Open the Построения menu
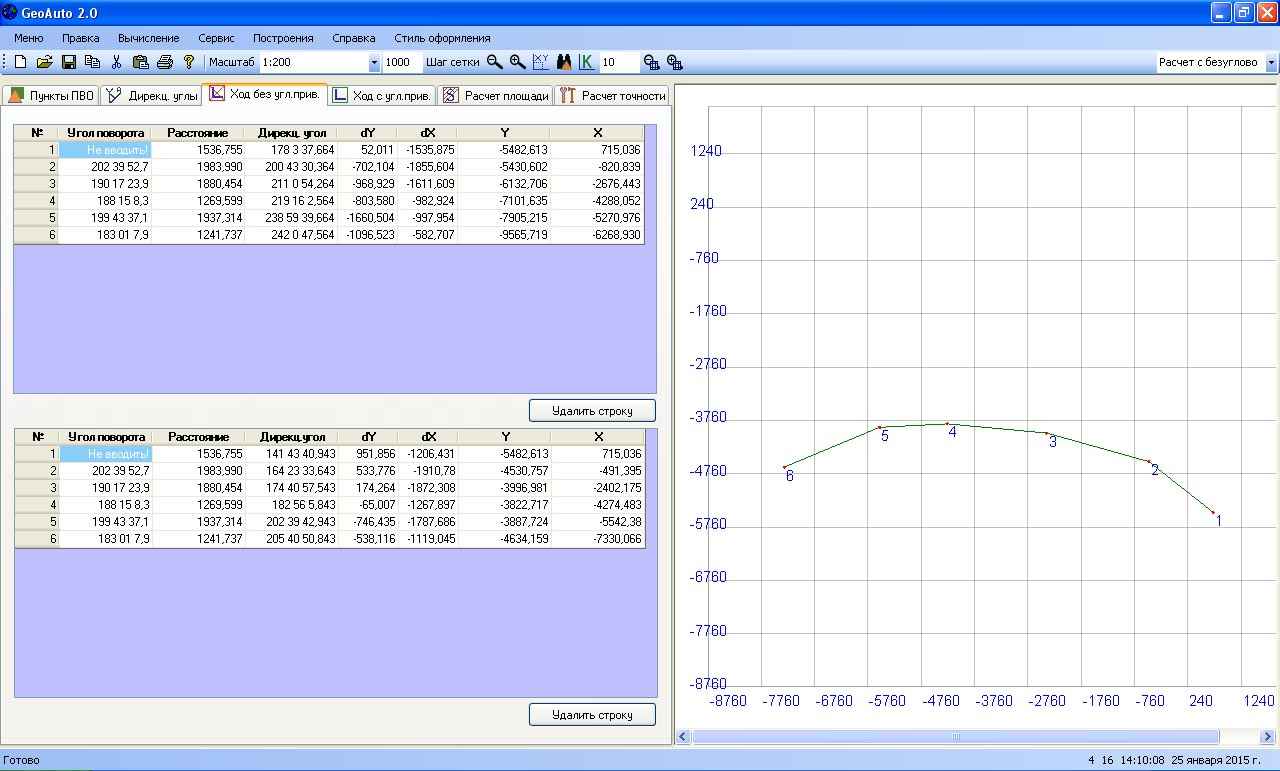This screenshot has height=771, width=1280. 283,38
